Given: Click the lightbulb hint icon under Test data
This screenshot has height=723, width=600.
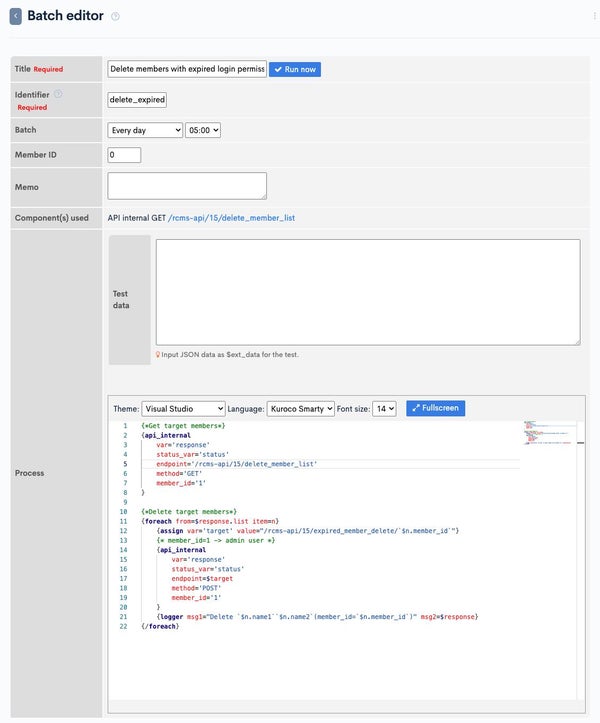Looking at the screenshot, I should click(x=158, y=355).
